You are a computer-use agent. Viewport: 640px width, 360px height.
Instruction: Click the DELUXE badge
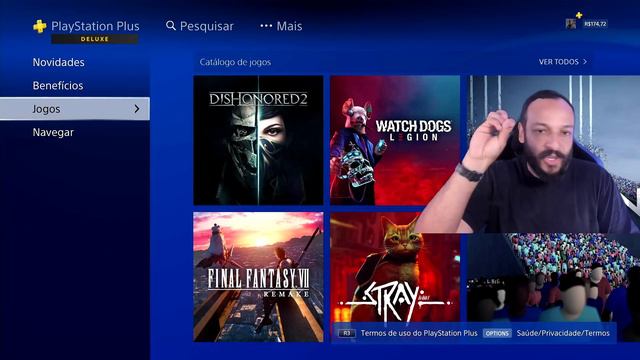[x=95, y=39]
